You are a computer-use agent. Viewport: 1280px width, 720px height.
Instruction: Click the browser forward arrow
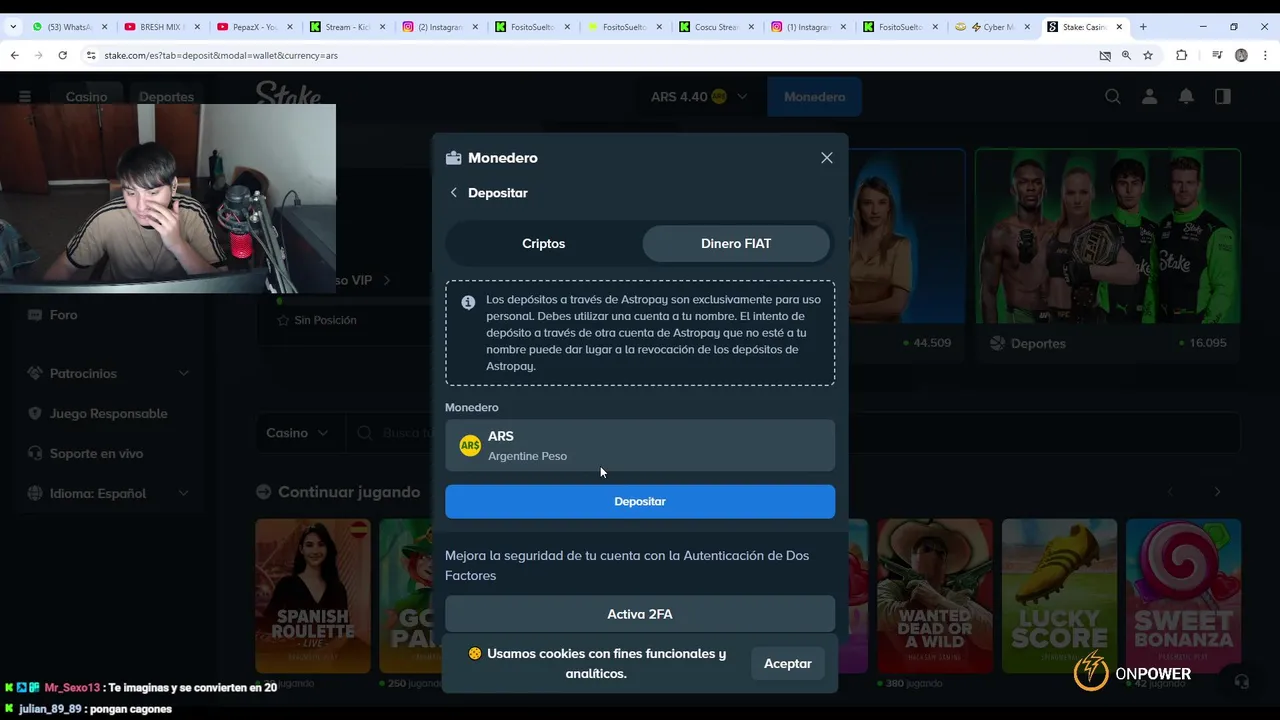coord(39,55)
